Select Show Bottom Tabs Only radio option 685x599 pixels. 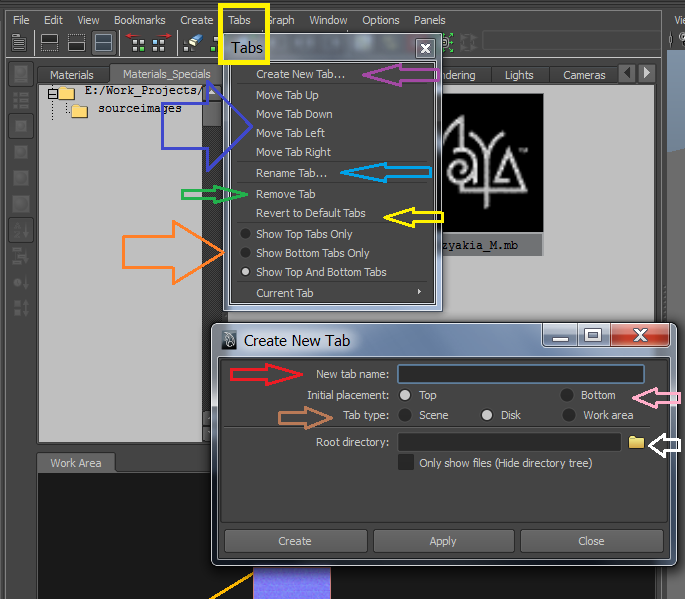click(x=246, y=253)
